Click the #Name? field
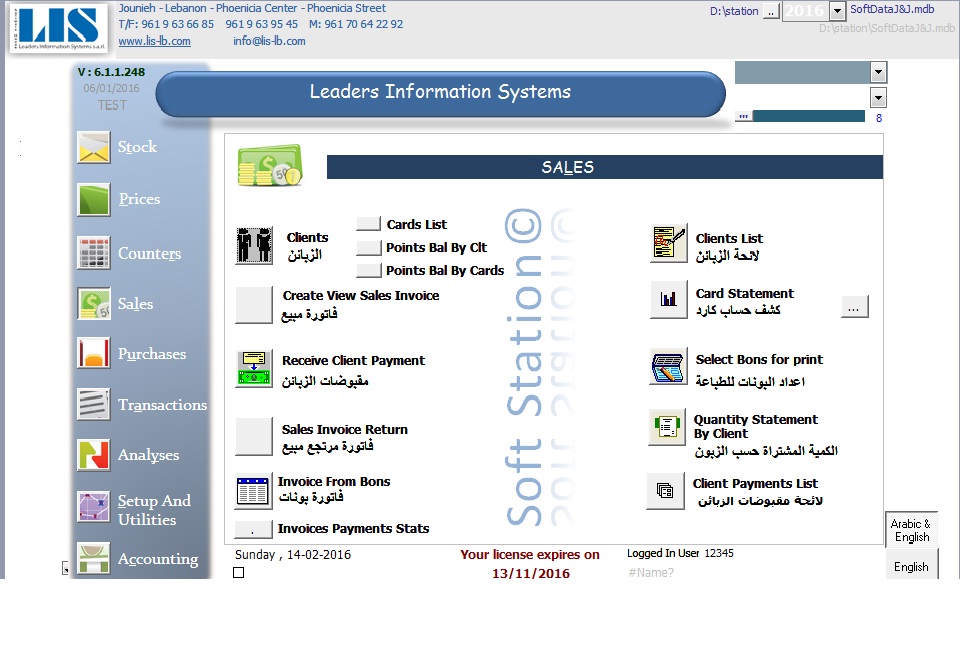The height and width of the screenshot is (648, 966). coord(651,573)
